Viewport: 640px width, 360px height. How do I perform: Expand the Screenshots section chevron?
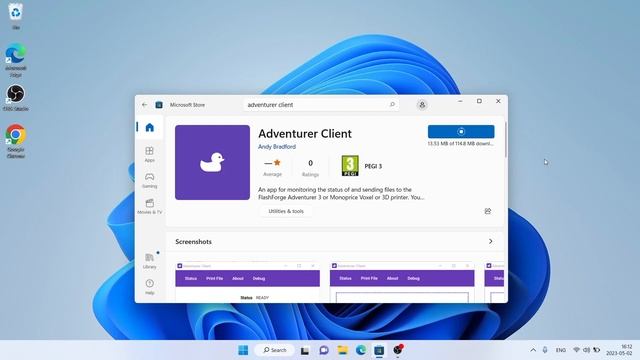click(491, 241)
